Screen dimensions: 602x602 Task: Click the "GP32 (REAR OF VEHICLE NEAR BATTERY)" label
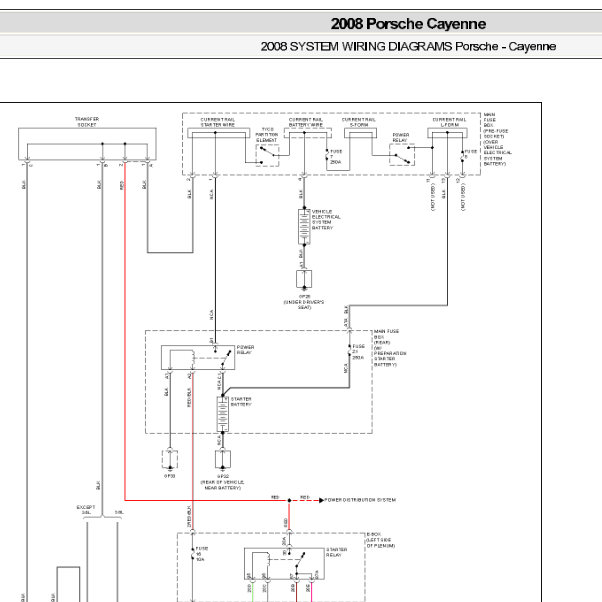[222, 482]
